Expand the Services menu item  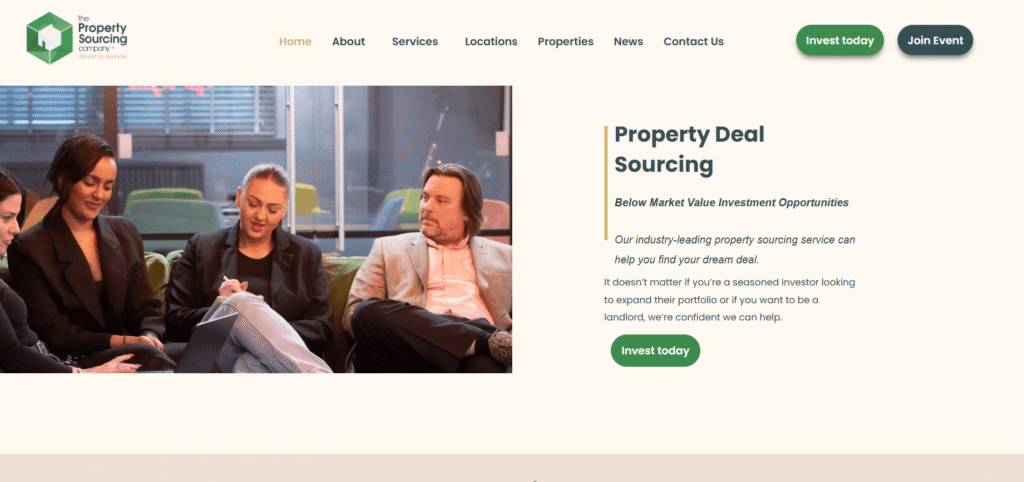point(415,42)
